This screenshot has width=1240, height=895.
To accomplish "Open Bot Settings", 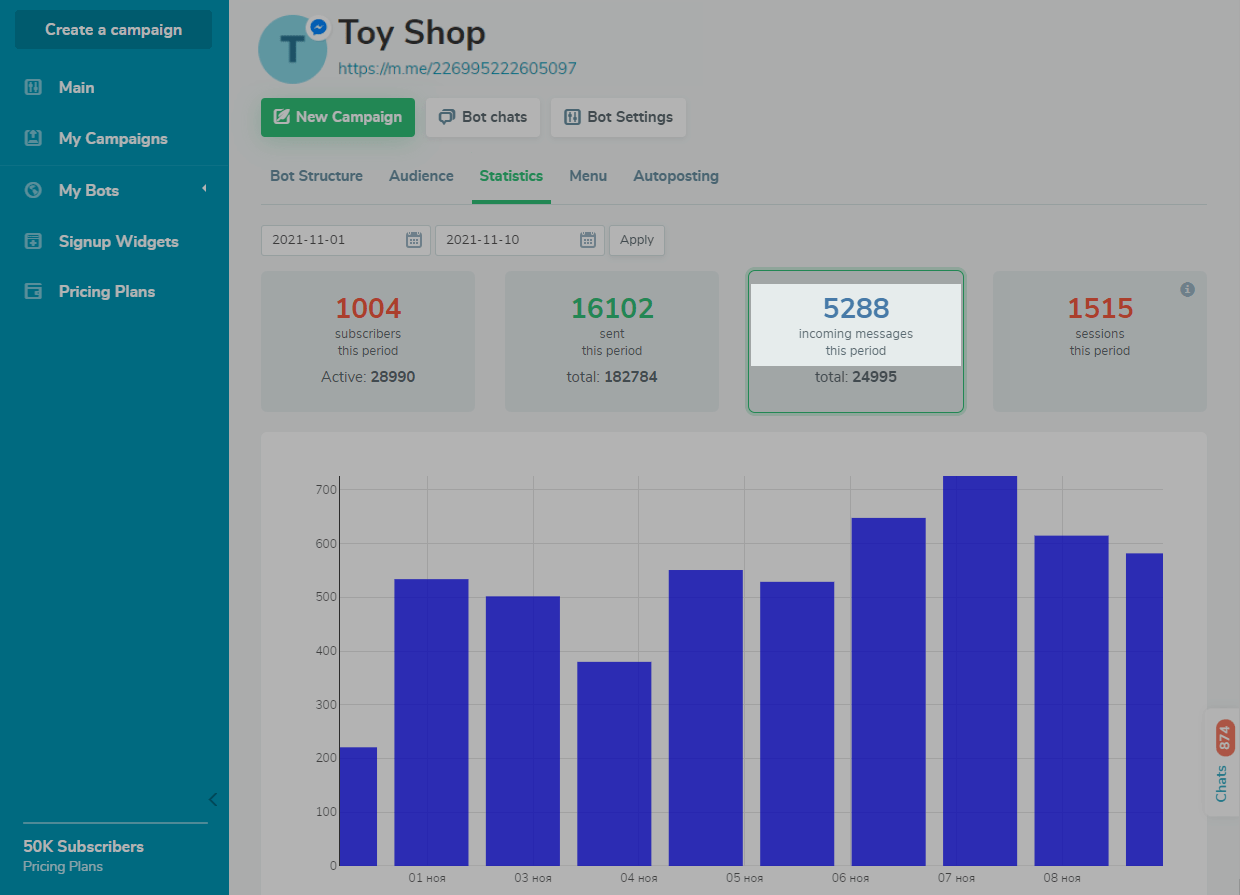I will (x=618, y=117).
